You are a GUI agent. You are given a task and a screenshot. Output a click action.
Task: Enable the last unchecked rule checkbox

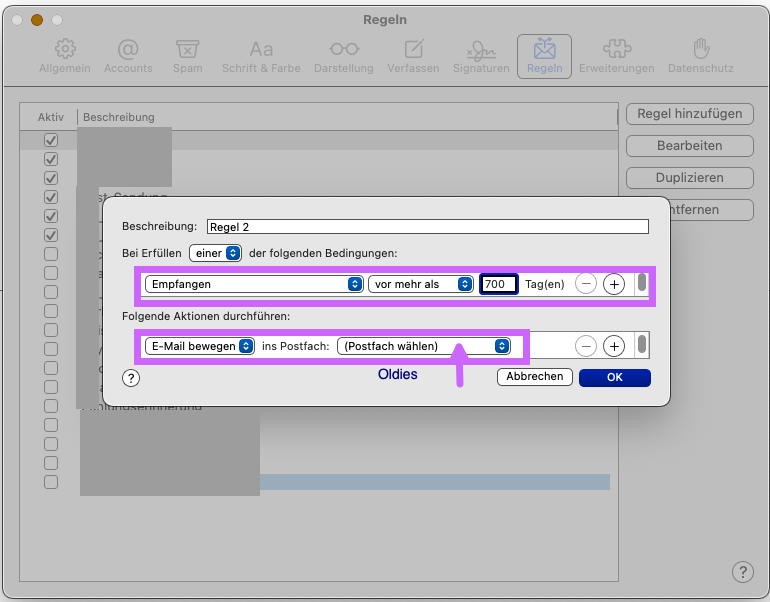(x=51, y=482)
